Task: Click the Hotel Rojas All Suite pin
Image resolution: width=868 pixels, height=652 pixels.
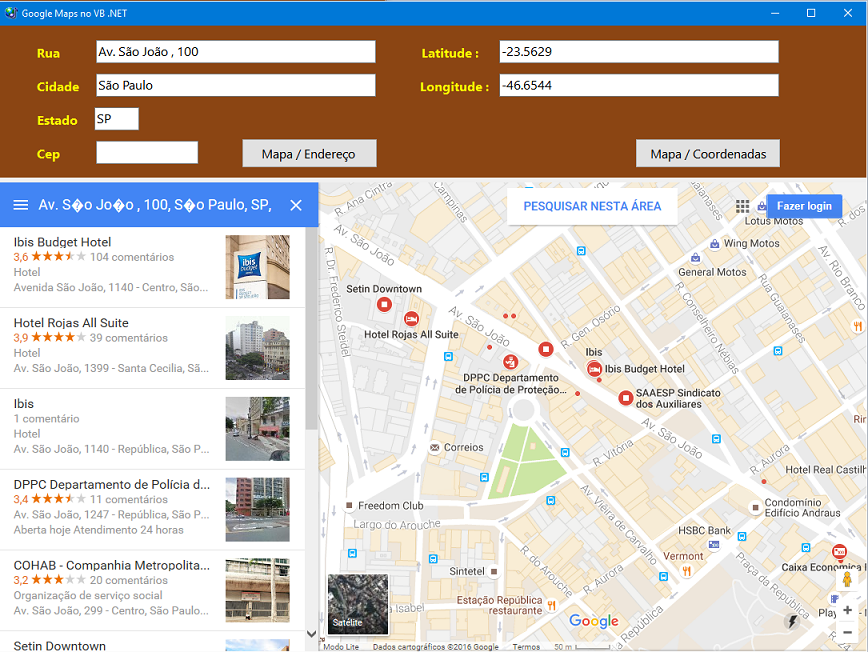Action: coord(411,319)
